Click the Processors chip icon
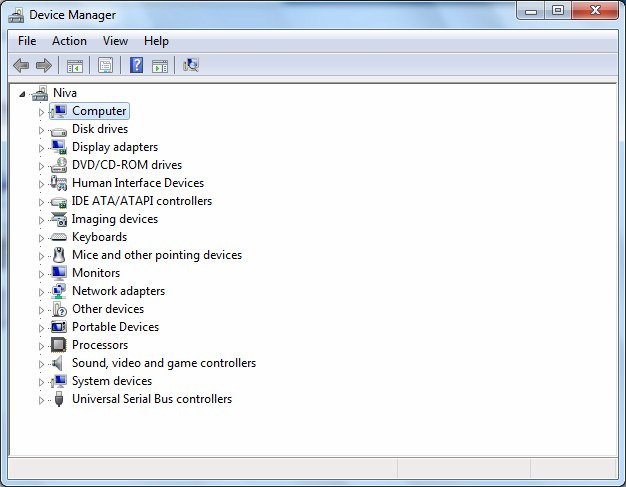 [x=59, y=345]
